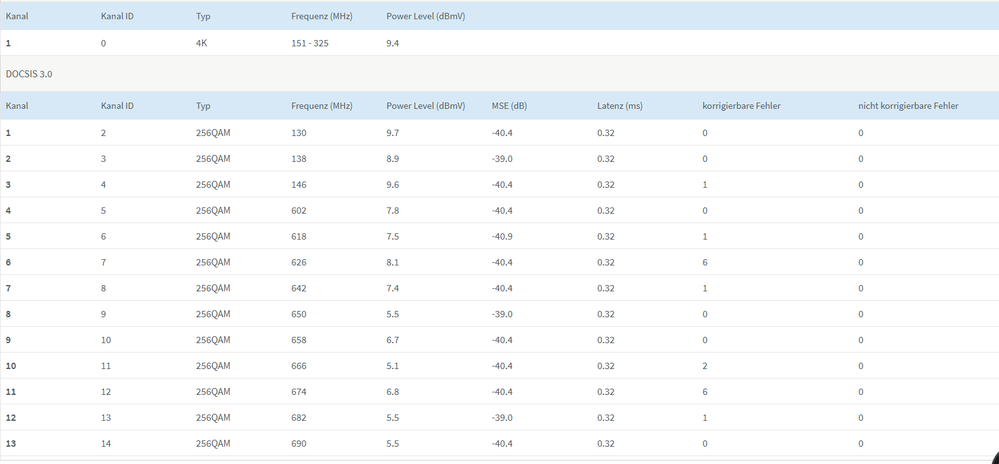Click the power level 7.4 value
This screenshot has height=464, width=999.
(x=392, y=288)
